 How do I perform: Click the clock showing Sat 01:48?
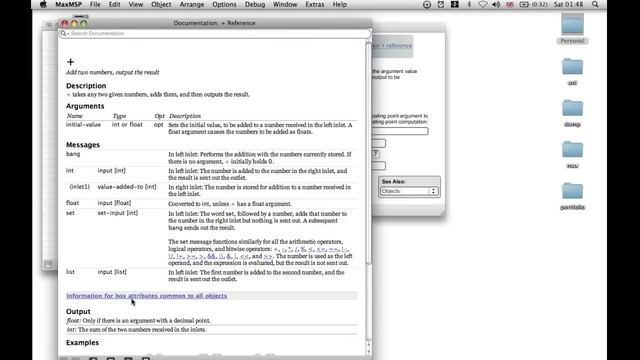pyautogui.click(x=569, y=4)
